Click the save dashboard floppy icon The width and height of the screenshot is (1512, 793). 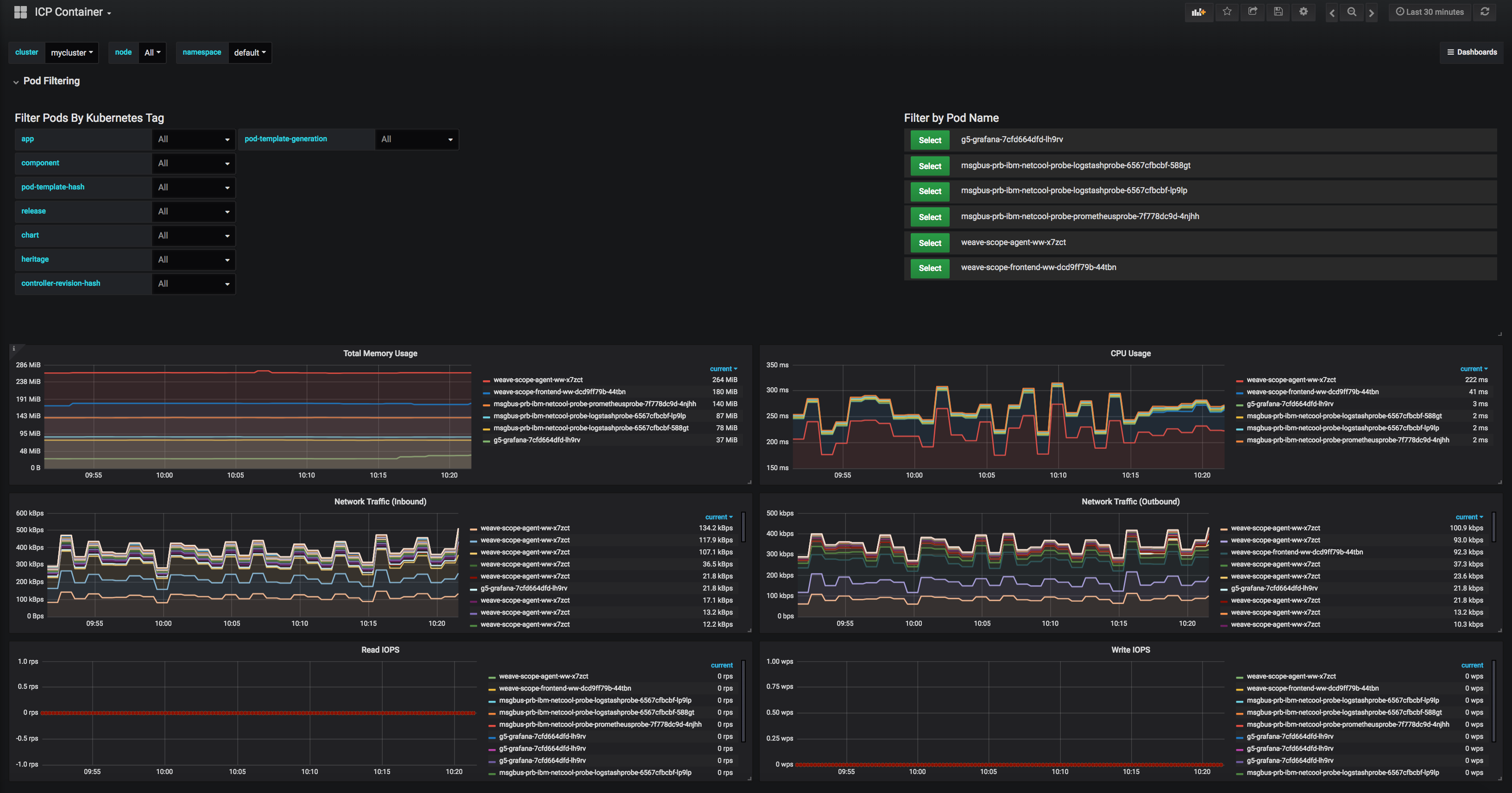pyautogui.click(x=1278, y=12)
